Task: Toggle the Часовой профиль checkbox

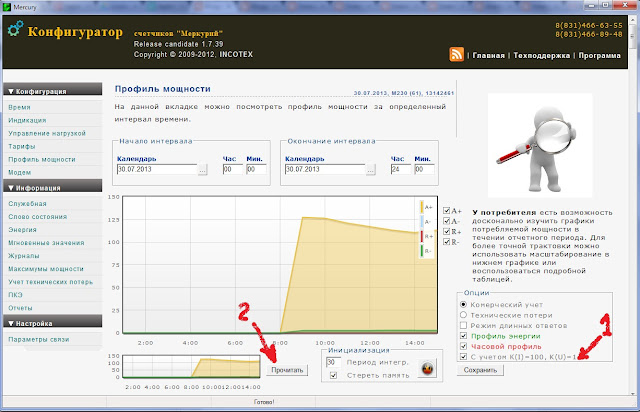Action: point(463,346)
